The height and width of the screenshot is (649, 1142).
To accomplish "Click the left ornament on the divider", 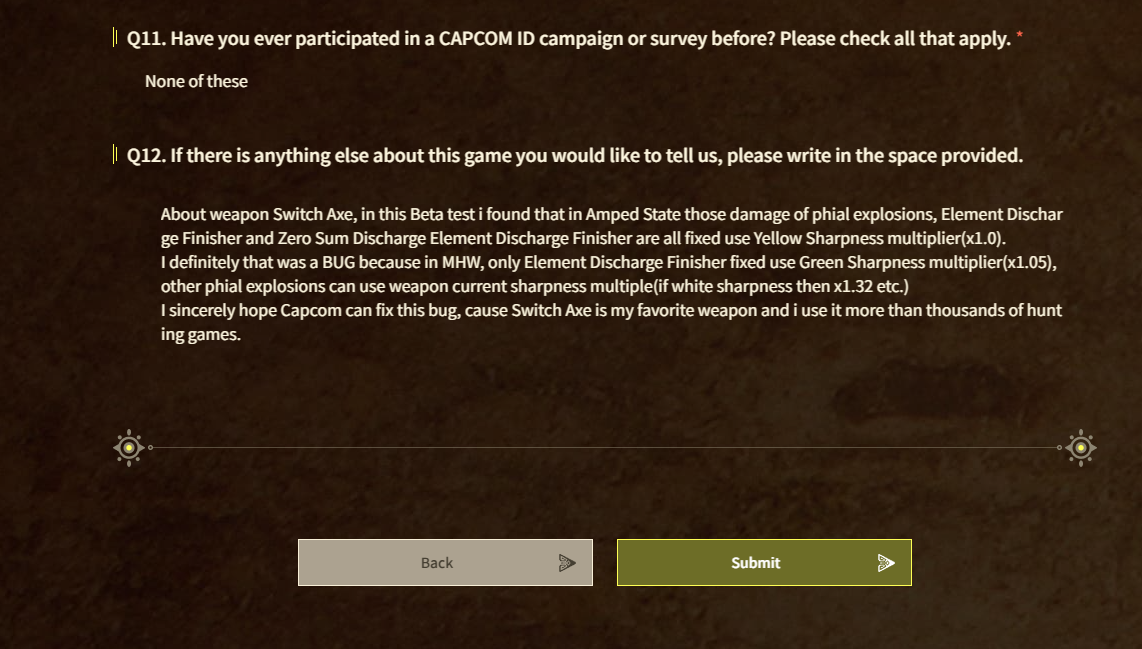I will [129, 447].
